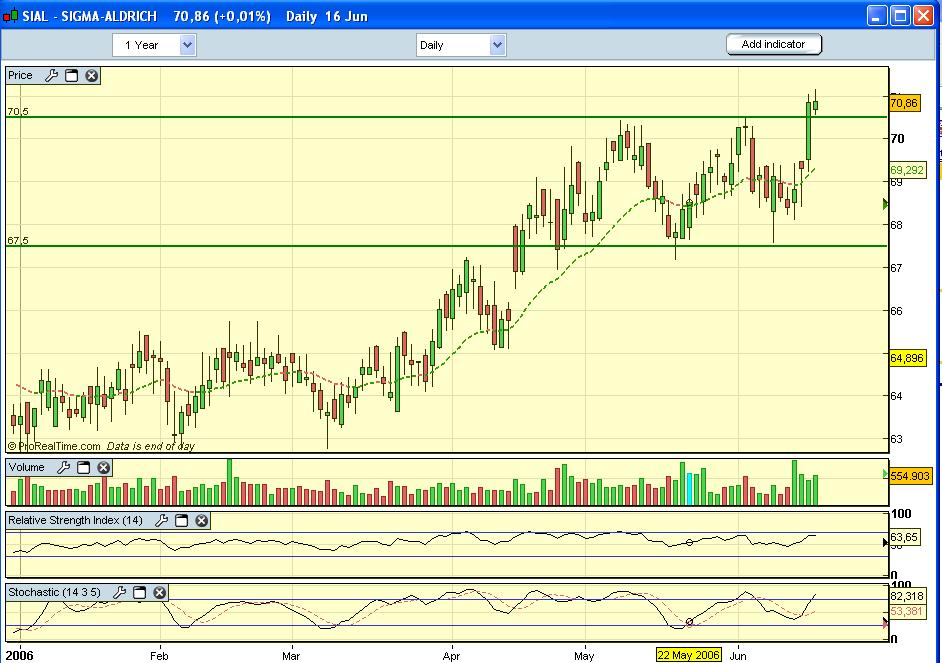Click the 70,86 current price tag
This screenshot has height=663, width=942.
[x=904, y=103]
